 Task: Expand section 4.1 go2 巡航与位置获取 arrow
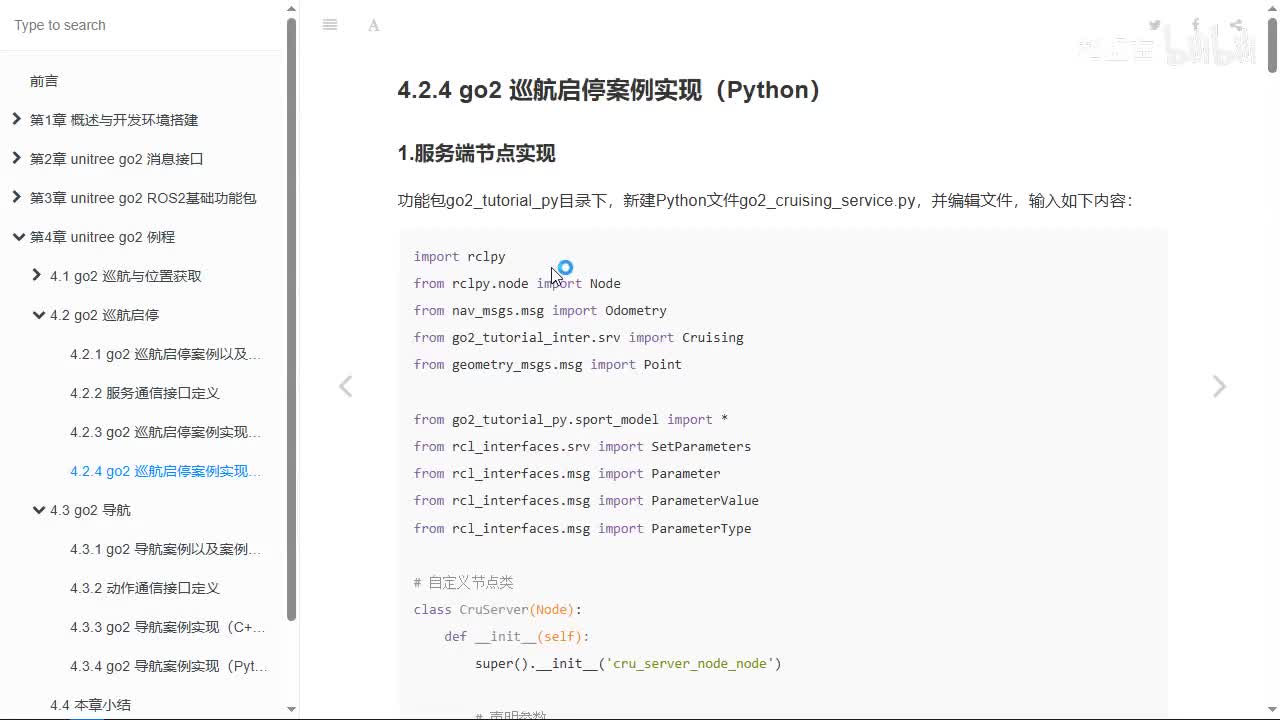pyautogui.click(x=37, y=275)
